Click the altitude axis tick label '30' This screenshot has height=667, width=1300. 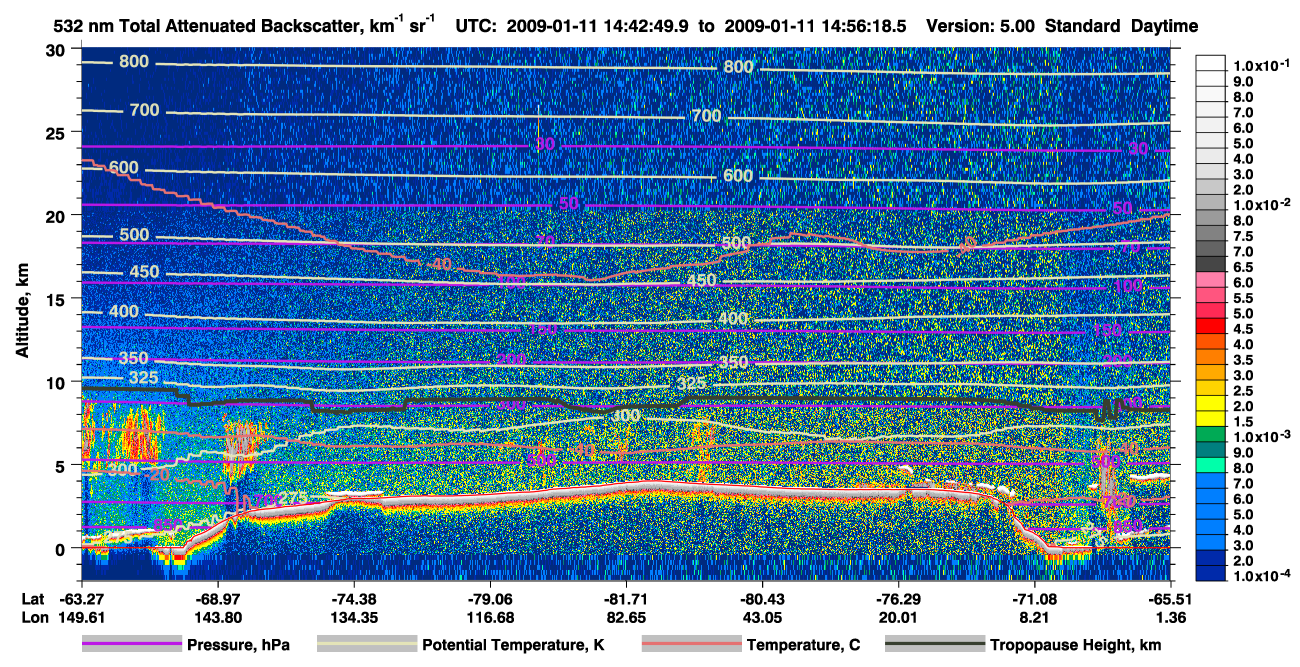pos(56,50)
